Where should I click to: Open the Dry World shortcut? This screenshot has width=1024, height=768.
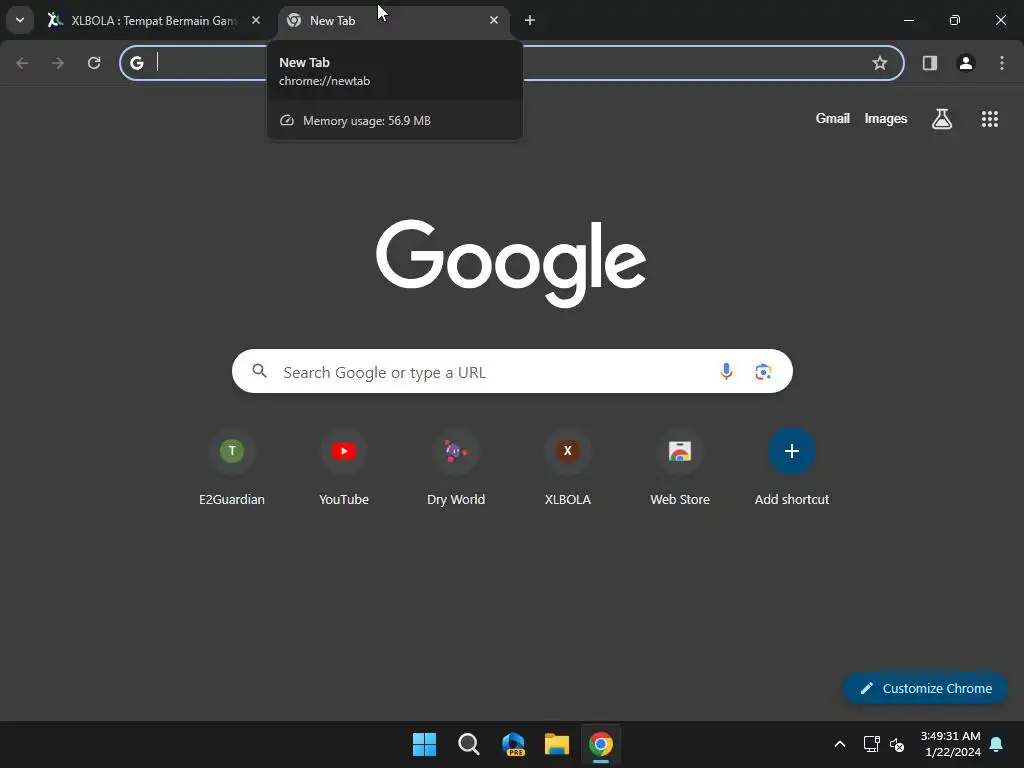[x=456, y=468]
